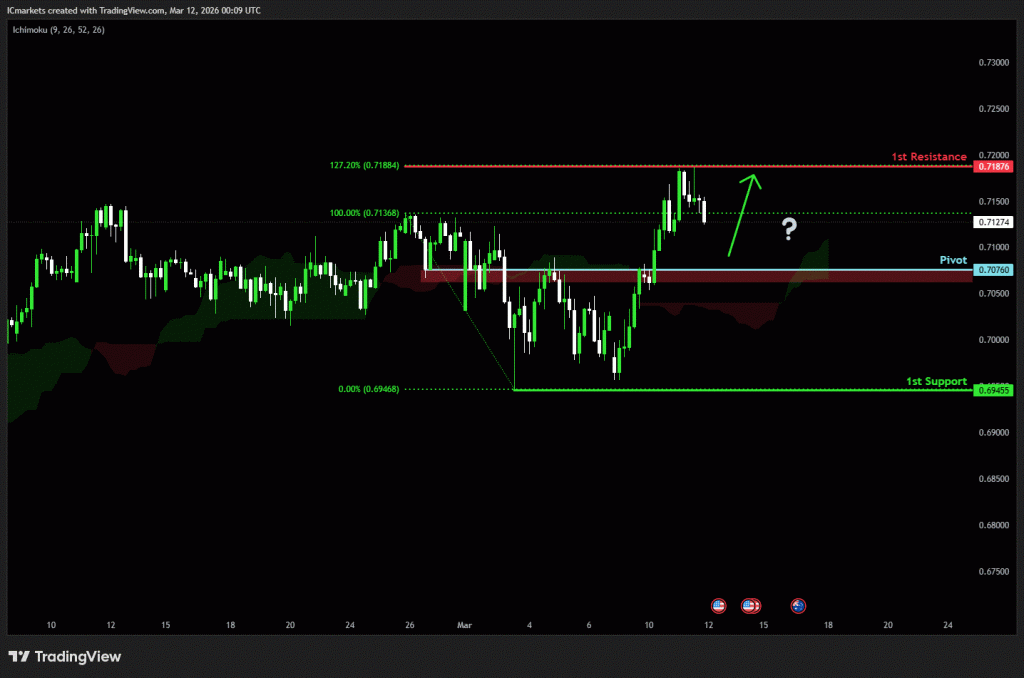Click the current price 0.71274 label

pos(996,222)
